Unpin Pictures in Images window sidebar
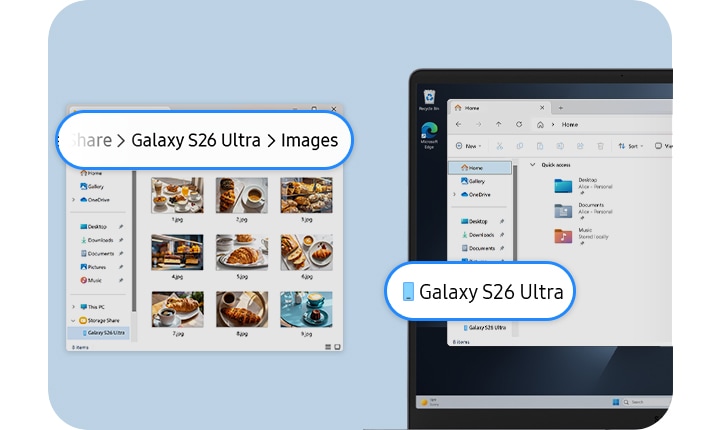The height and width of the screenshot is (430, 720). (x=121, y=266)
